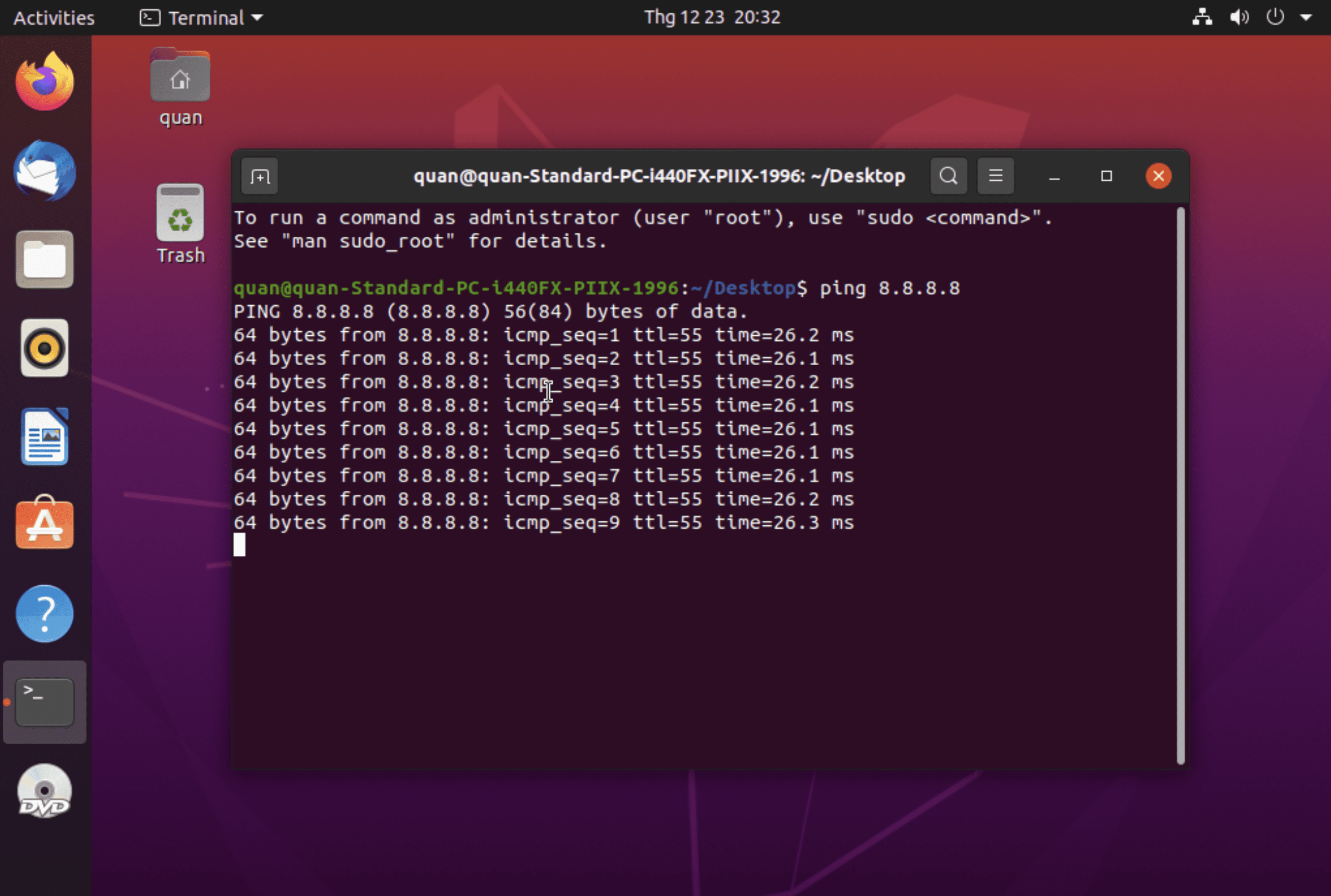Open the Files application

pyautogui.click(x=44, y=260)
